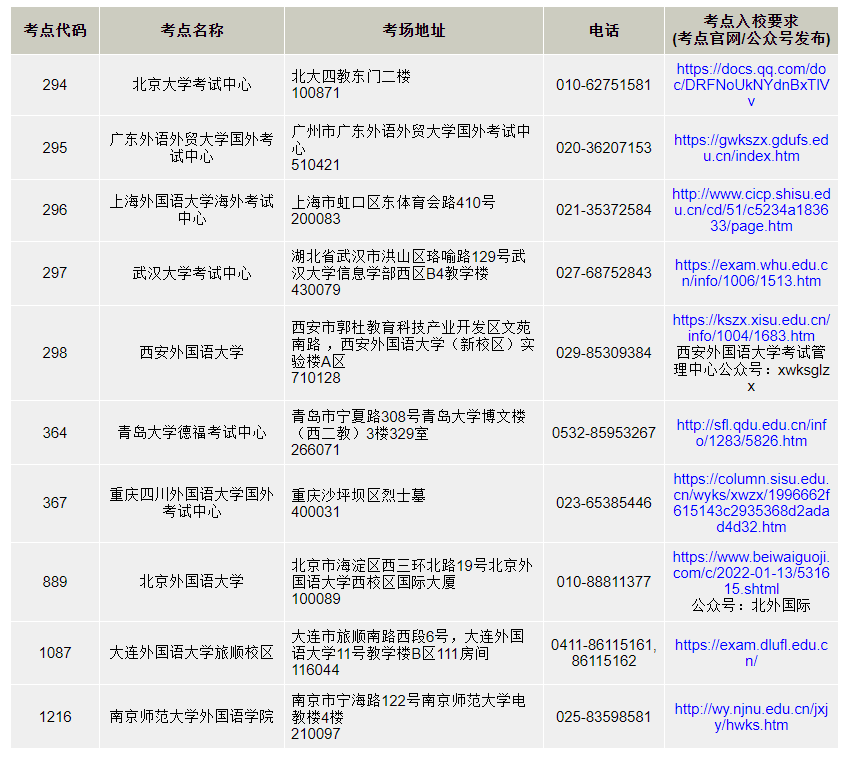Click the 大连市旅顺南路西段6号 address
The width and height of the screenshot is (865, 761).
pos(408,653)
